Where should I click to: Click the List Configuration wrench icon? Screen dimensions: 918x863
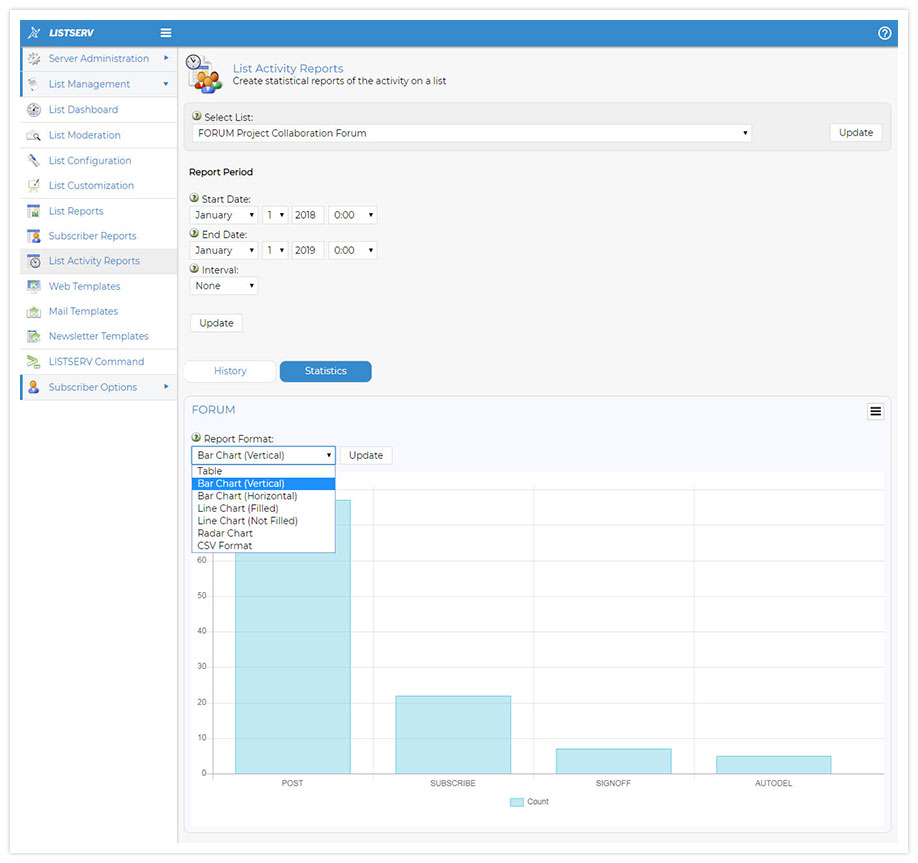34,160
